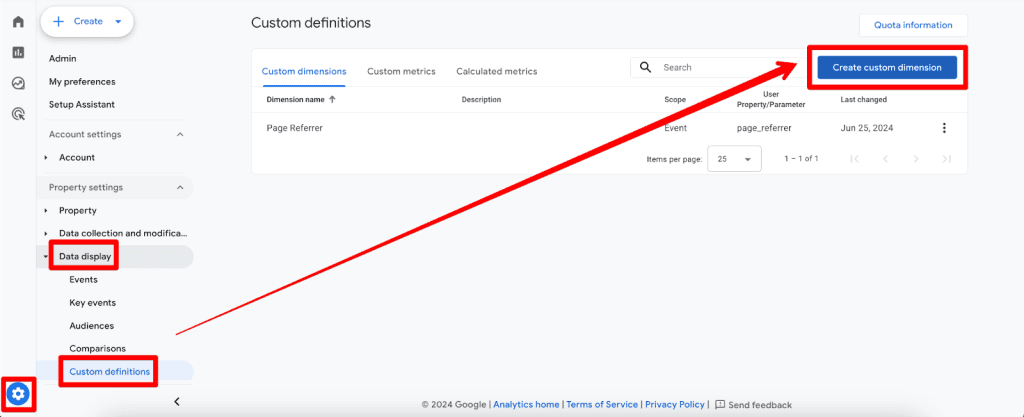This screenshot has width=1024, height=417.
Task: Click the Send feedback link text
Action: click(760, 405)
